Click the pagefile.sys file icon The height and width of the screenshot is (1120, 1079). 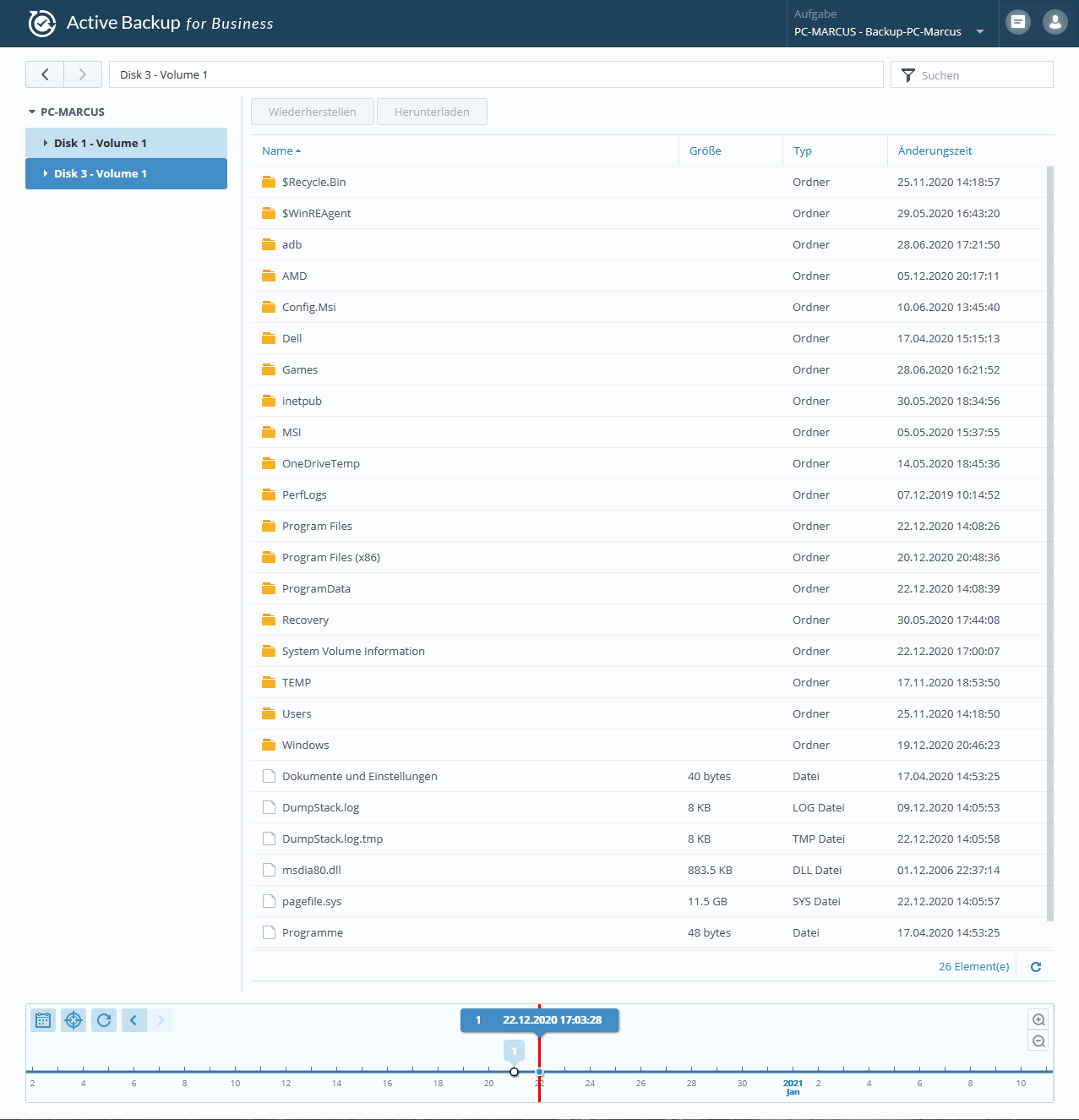[269, 901]
